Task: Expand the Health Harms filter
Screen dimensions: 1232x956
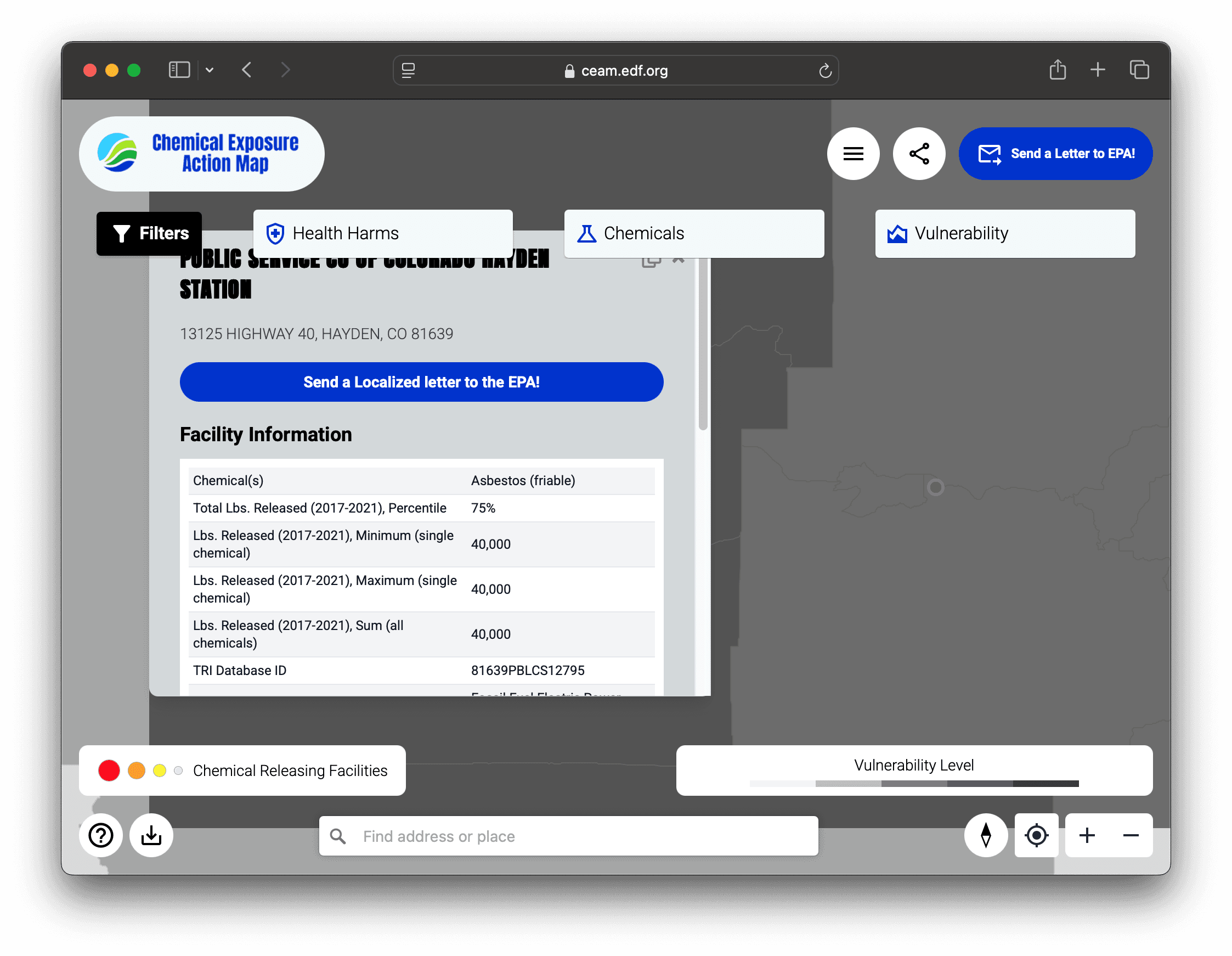Action: coord(383,233)
